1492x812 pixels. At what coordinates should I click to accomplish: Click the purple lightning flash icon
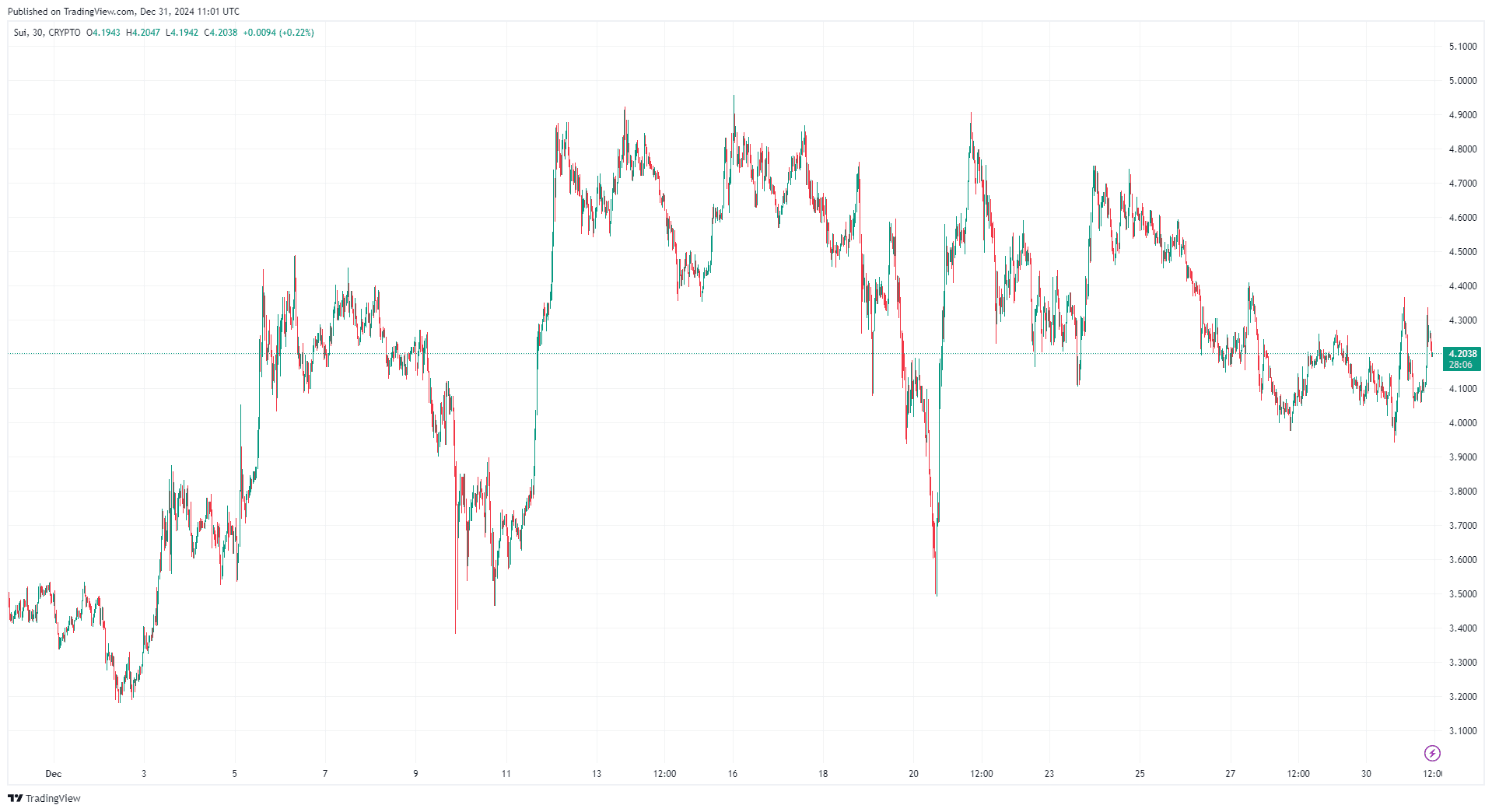click(x=1432, y=753)
